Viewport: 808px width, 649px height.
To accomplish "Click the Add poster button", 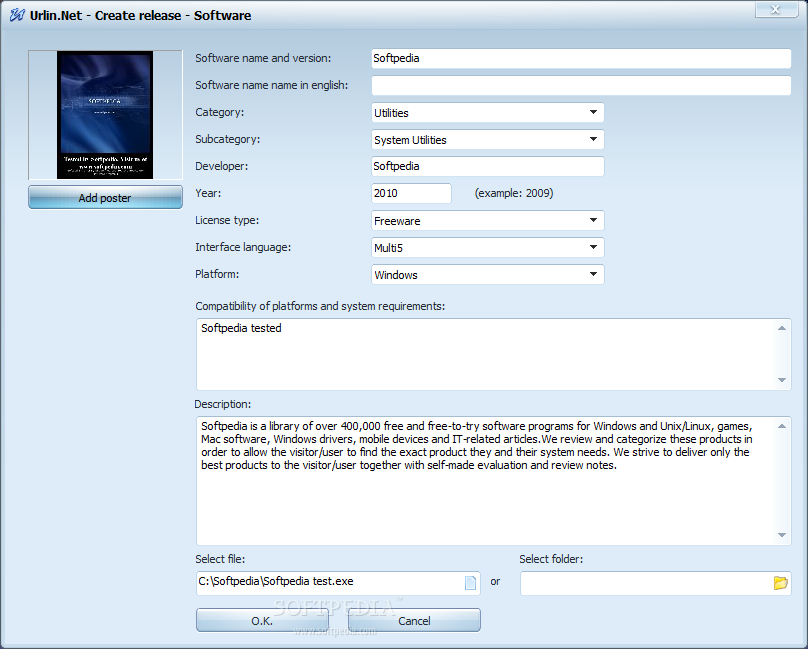I will (x=105, y=197).
